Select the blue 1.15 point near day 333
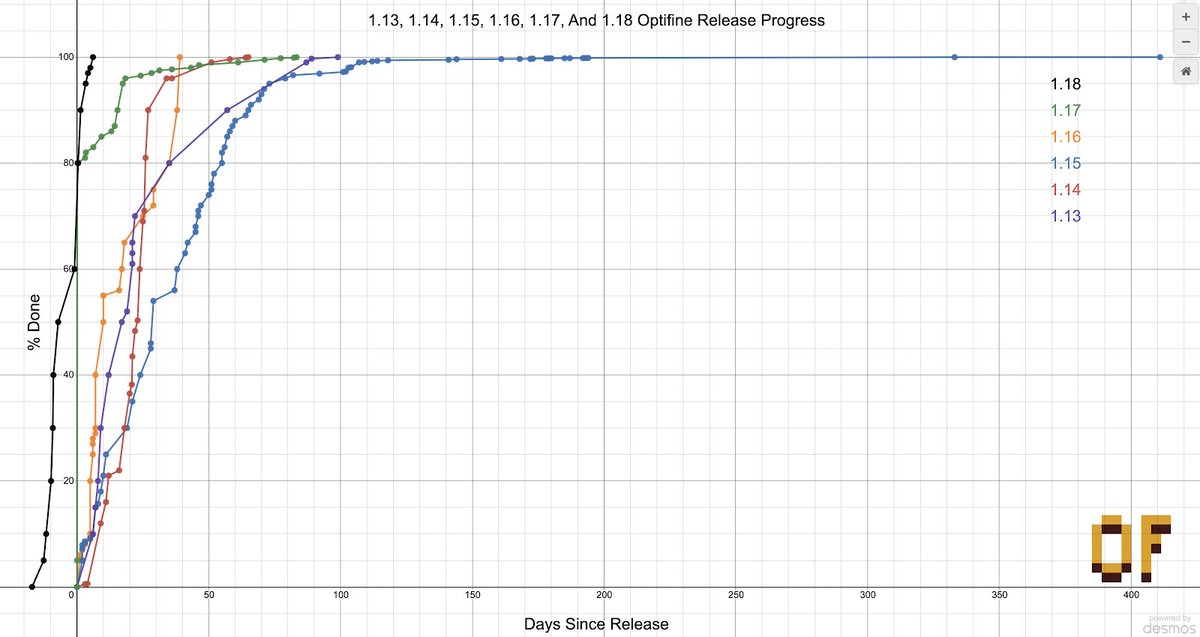 click(954, 57)
